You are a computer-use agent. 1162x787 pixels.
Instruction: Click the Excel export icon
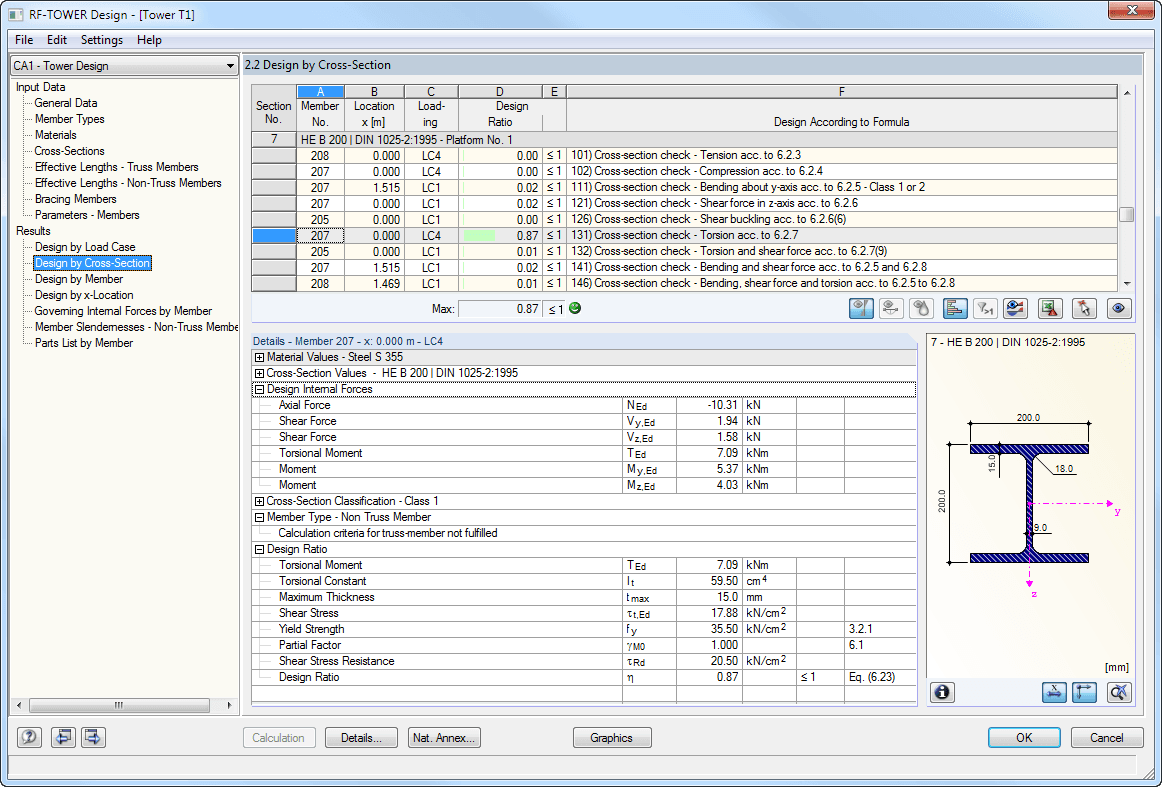1050,309
